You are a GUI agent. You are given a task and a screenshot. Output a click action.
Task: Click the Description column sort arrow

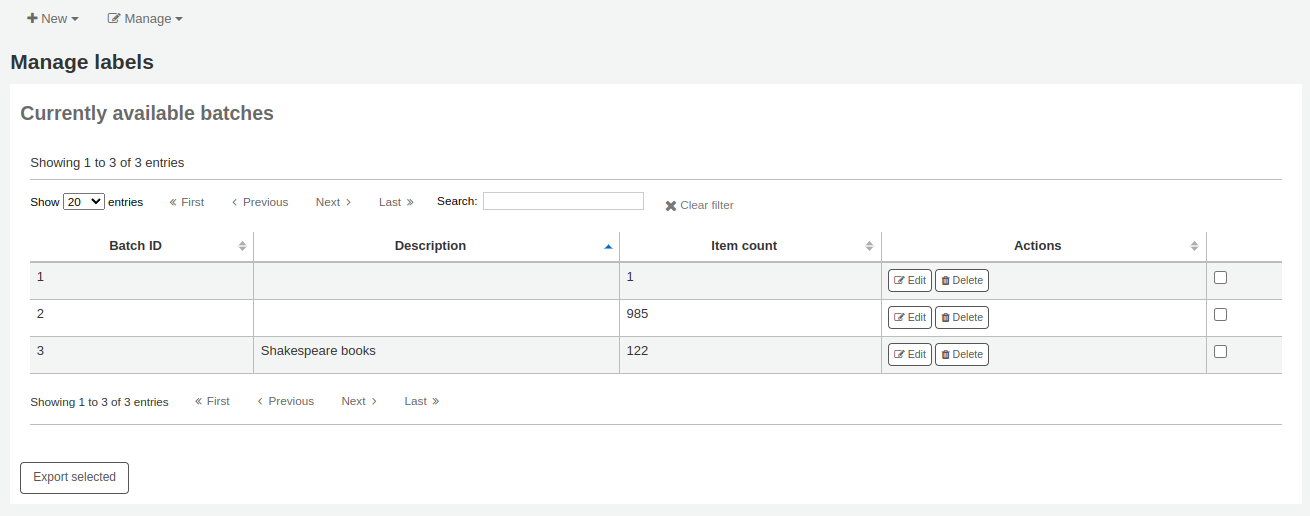coord(608,246)
